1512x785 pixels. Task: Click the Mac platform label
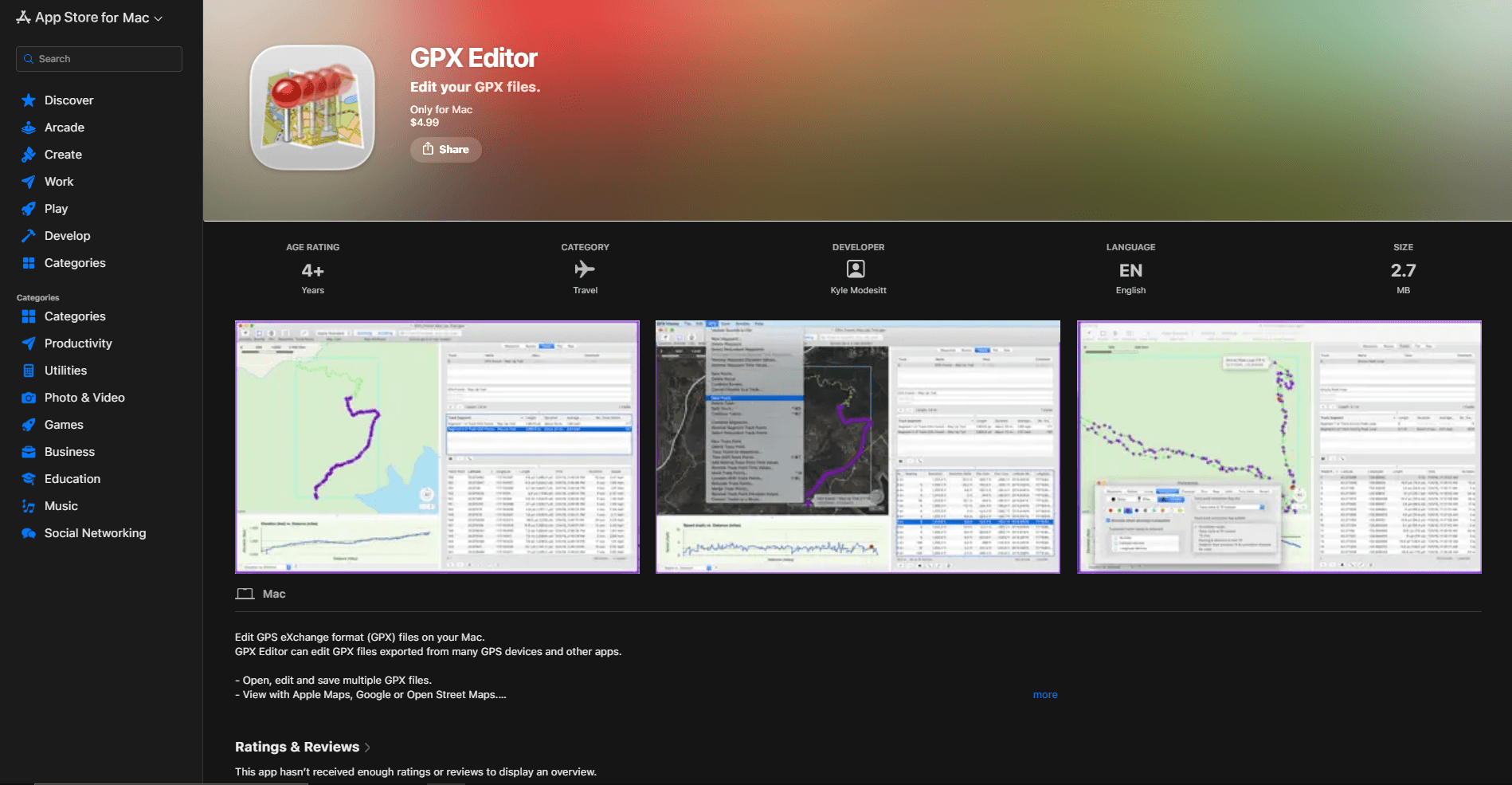point(274,594)
